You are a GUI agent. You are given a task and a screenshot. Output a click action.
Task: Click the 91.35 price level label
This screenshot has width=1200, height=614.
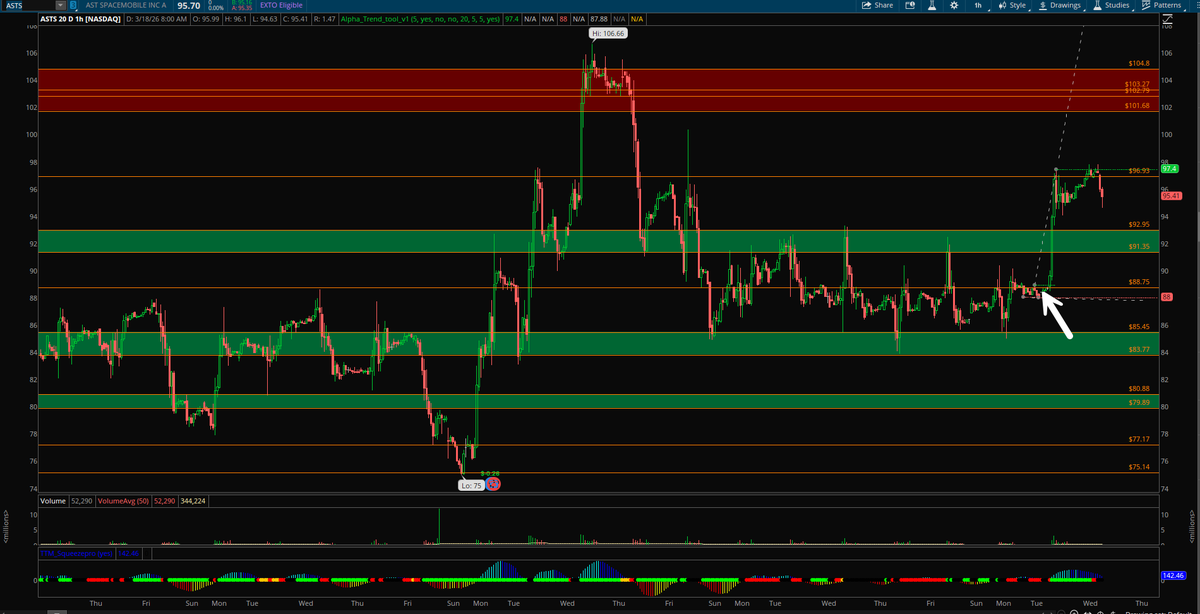pyautogui.click(x=1139, y=246)
